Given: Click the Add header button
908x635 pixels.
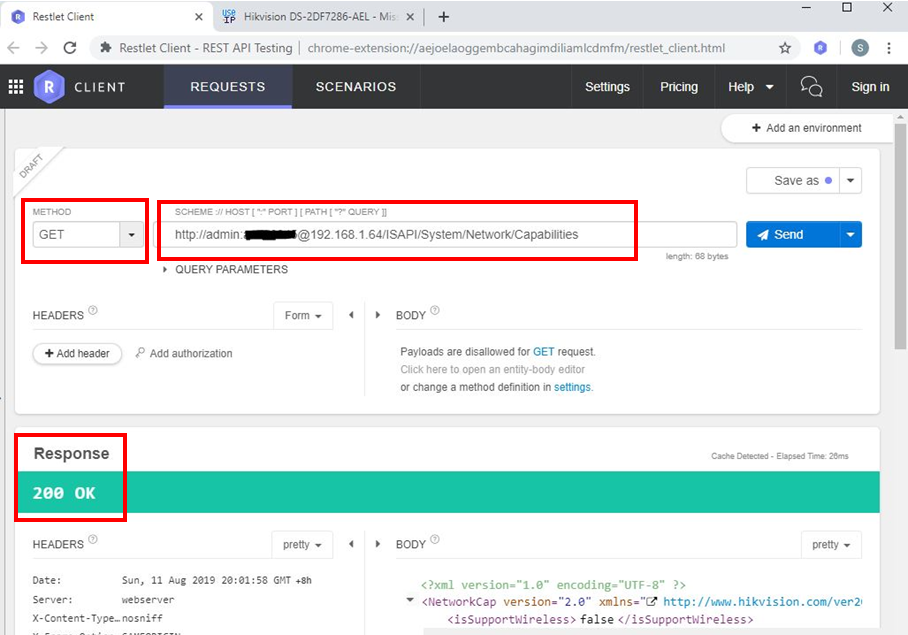Looking at the screenshot, I should click(77, 354).
